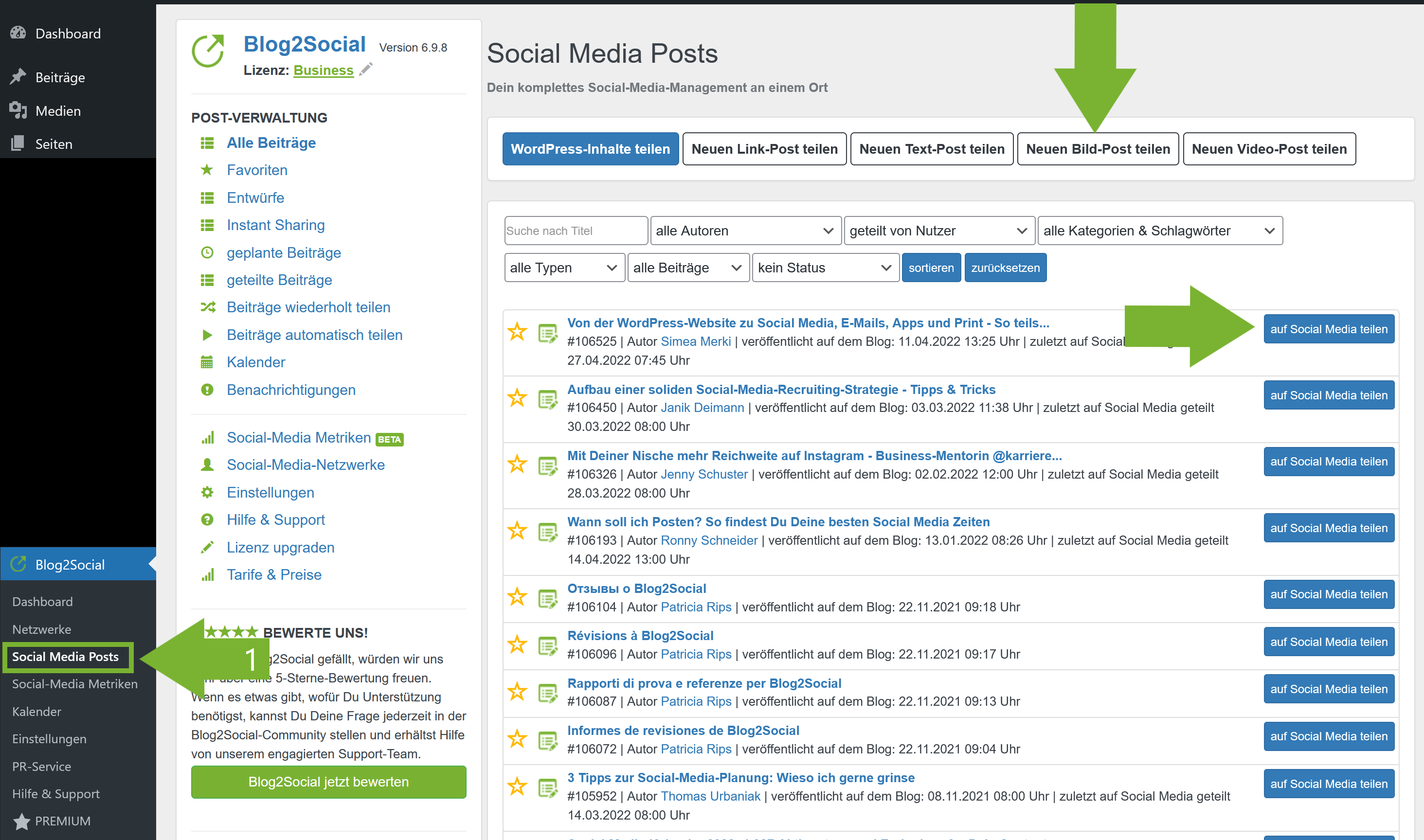Select WordPress-Inhalte teilen tab
The width and height of the screenshot is (1424, 840).
point(591,149)
